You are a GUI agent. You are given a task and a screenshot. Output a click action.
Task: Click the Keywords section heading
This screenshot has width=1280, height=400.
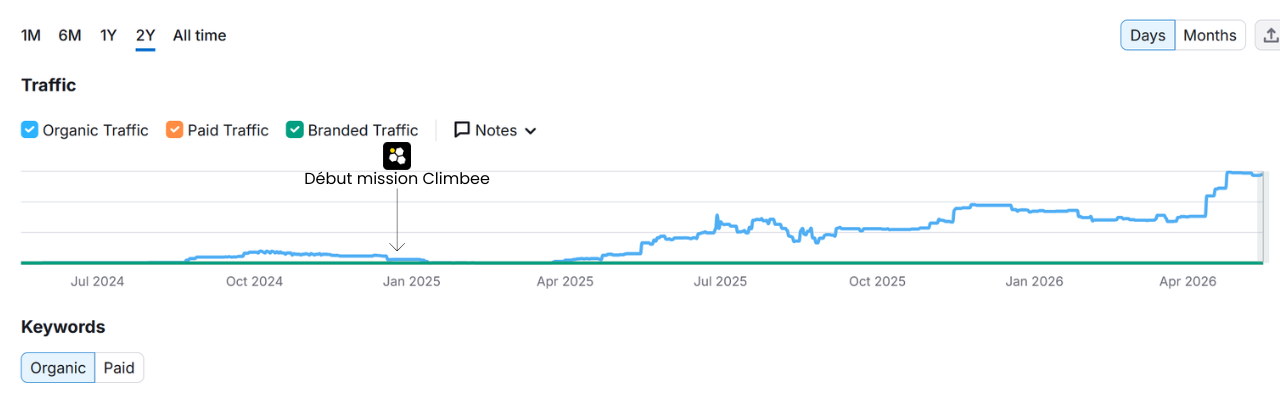(63, 327)
